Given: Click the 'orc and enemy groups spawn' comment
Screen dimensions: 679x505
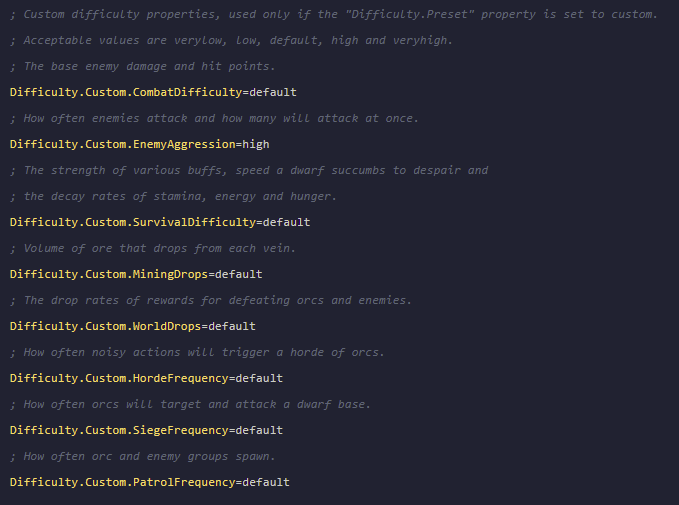Looking at the screenshot, I should click(x=142, y=456).
